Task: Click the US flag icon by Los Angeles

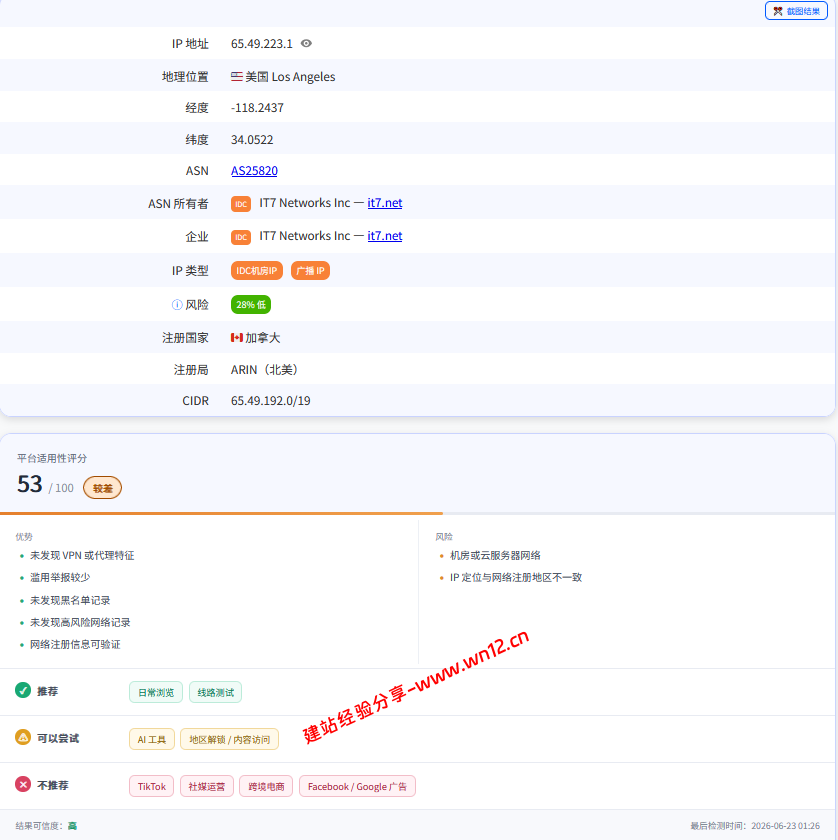Action: [x=237, y=77]
